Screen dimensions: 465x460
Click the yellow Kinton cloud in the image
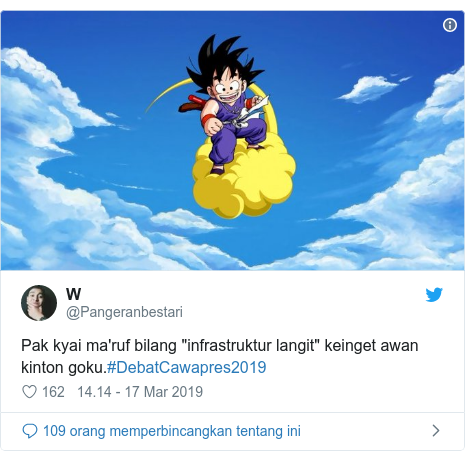244,180
